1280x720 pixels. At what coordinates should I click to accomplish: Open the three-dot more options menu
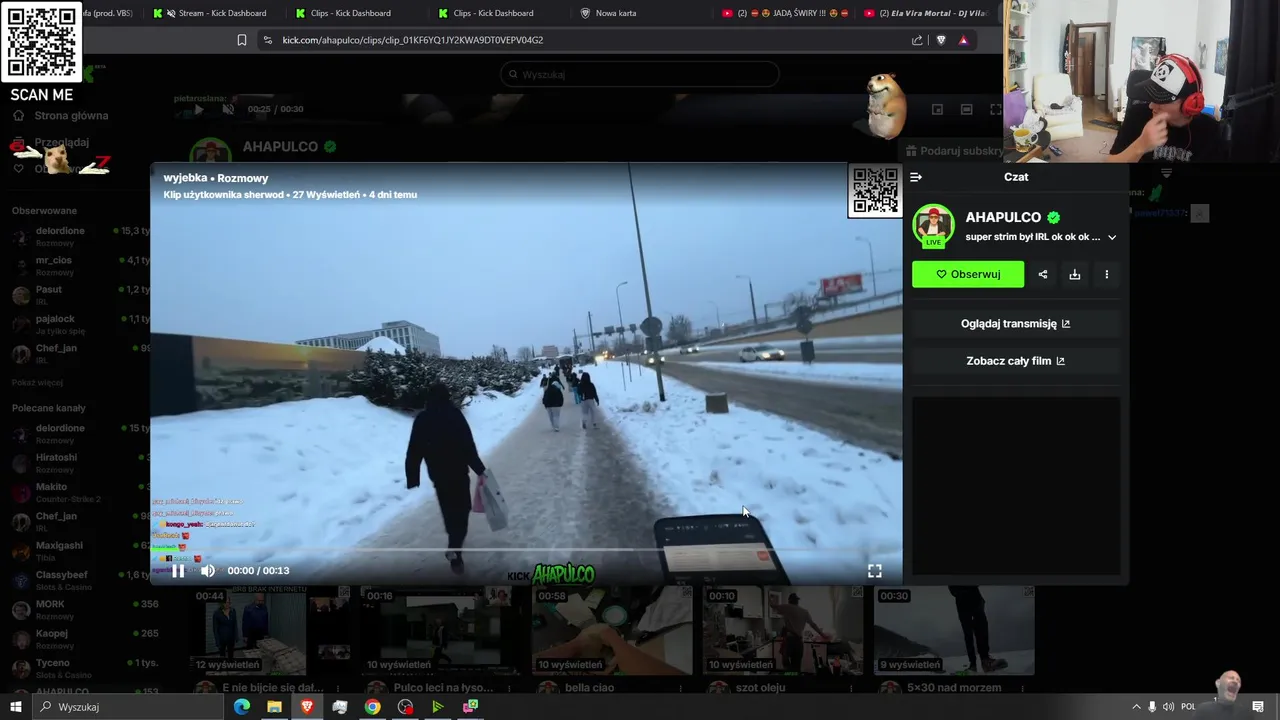tap(1106, 274)
